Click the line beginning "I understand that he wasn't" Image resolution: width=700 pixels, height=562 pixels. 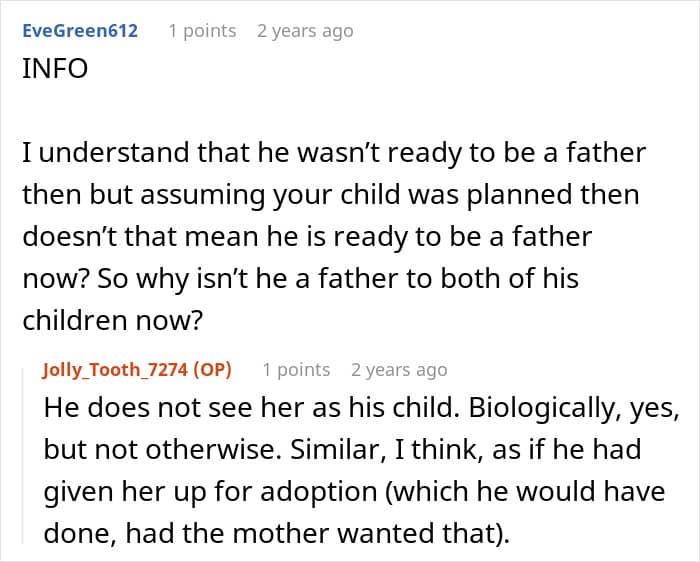click(x=334, y=154)
